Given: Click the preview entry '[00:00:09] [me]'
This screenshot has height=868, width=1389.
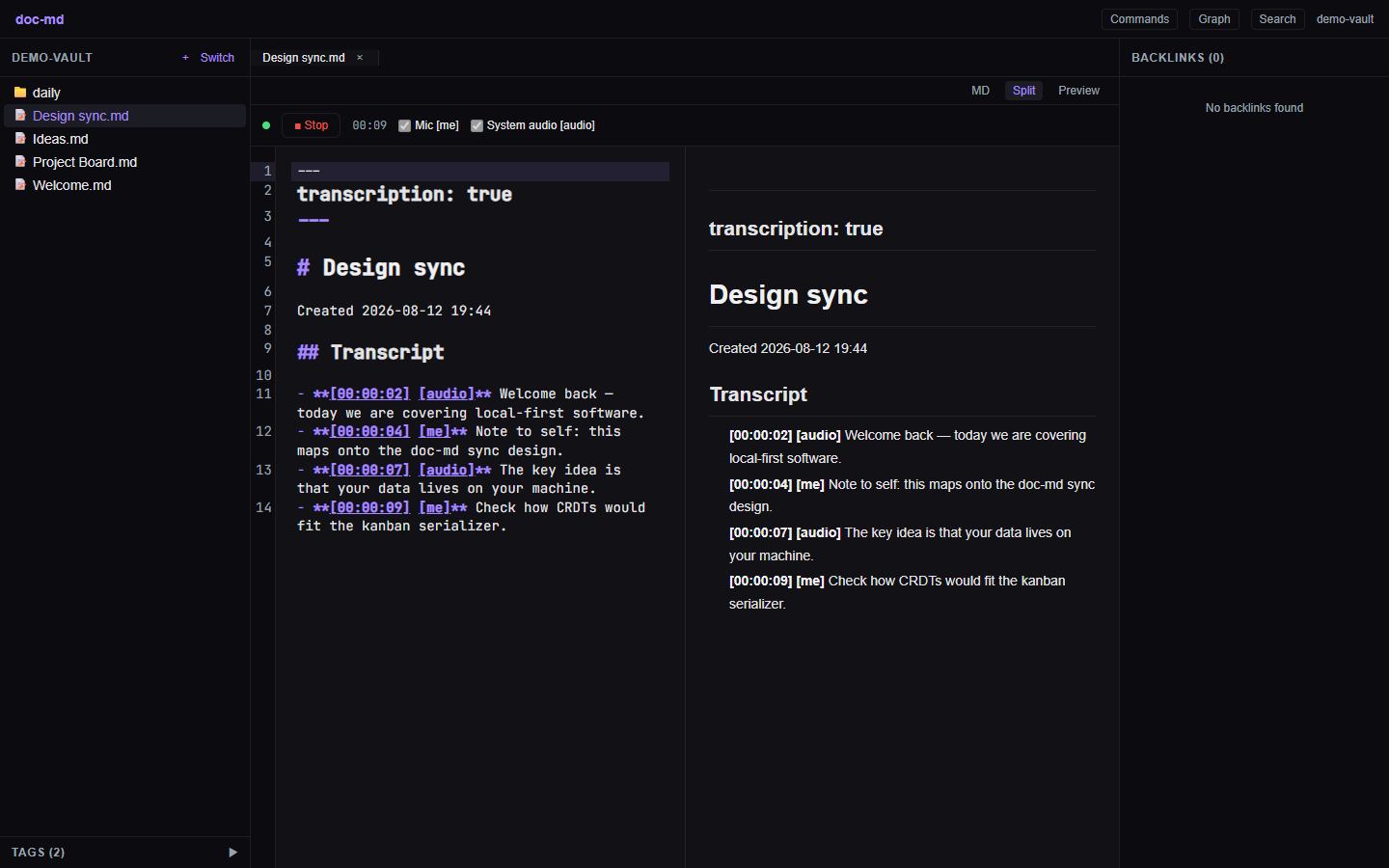Looking at the screenshot, I should (776, 581).
